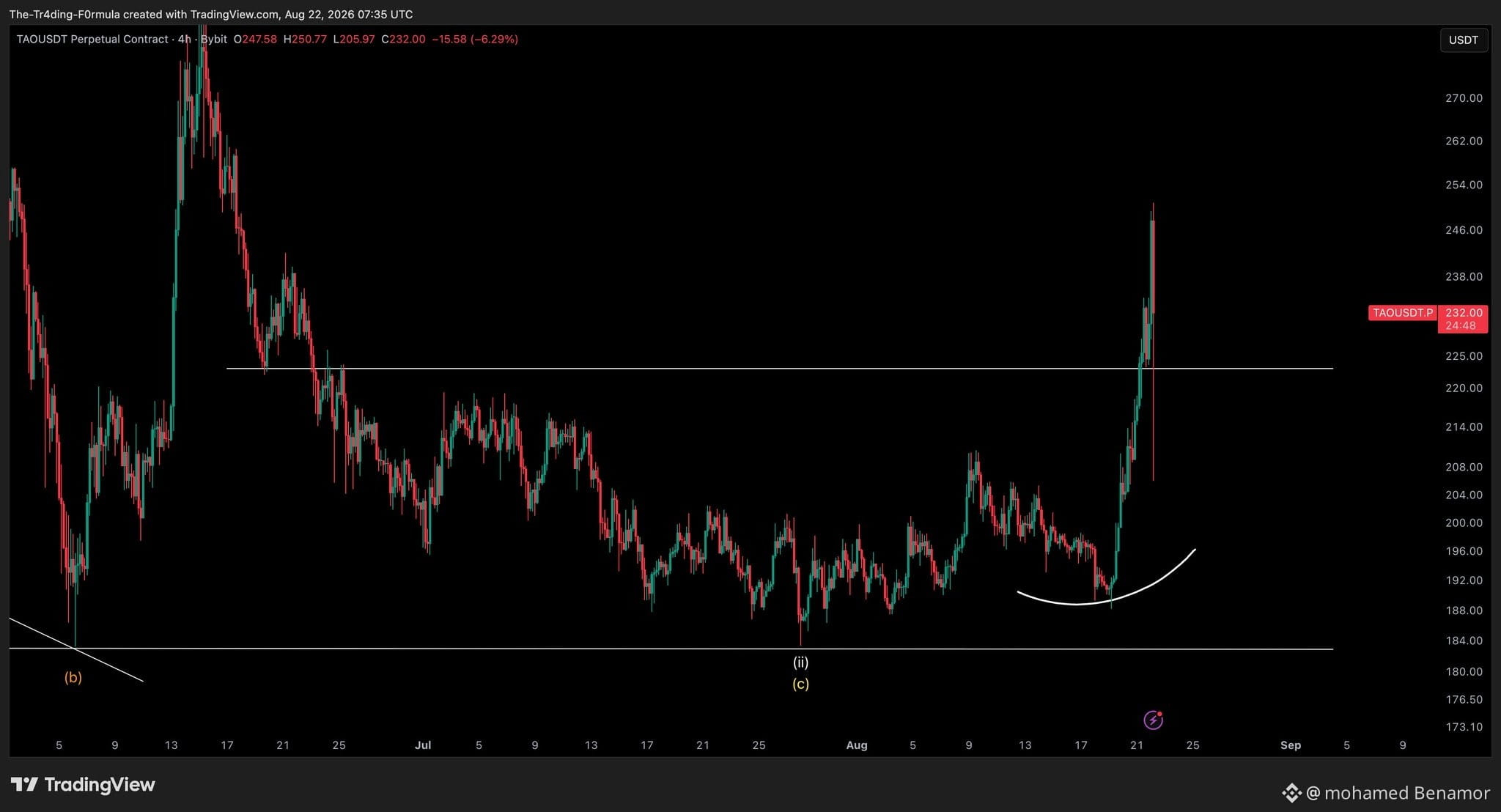Click the Sep label on the time axis
Viewport: 1501px width, 812px height.
pos(1291,745)
